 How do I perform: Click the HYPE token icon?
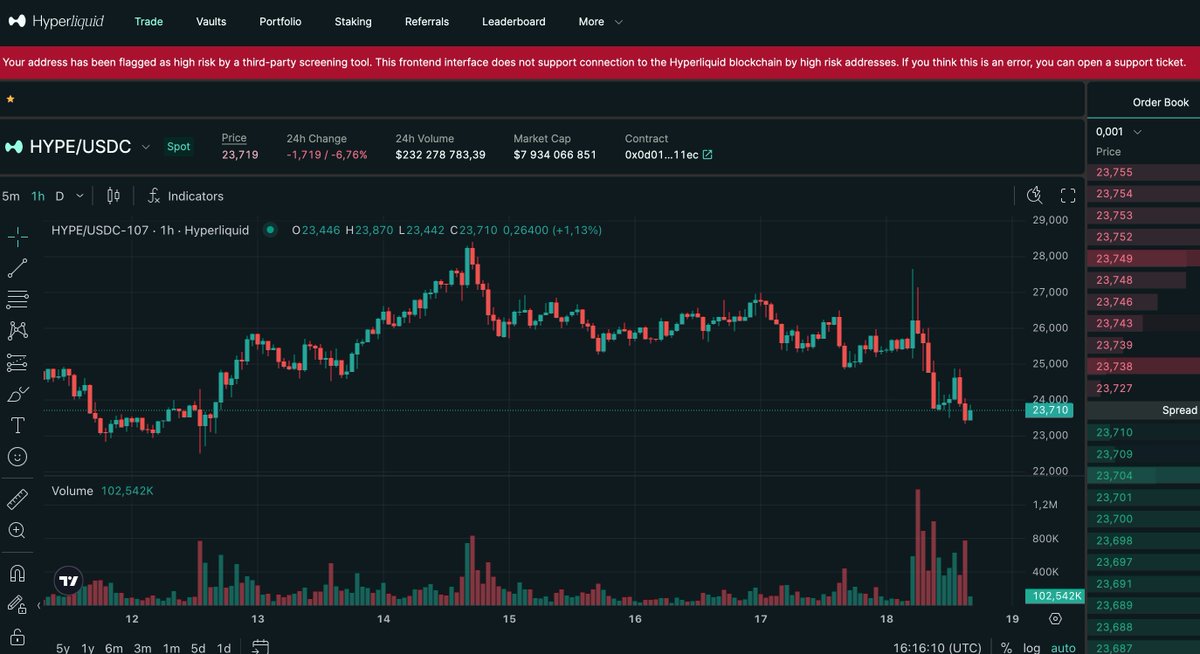point(14,147)
